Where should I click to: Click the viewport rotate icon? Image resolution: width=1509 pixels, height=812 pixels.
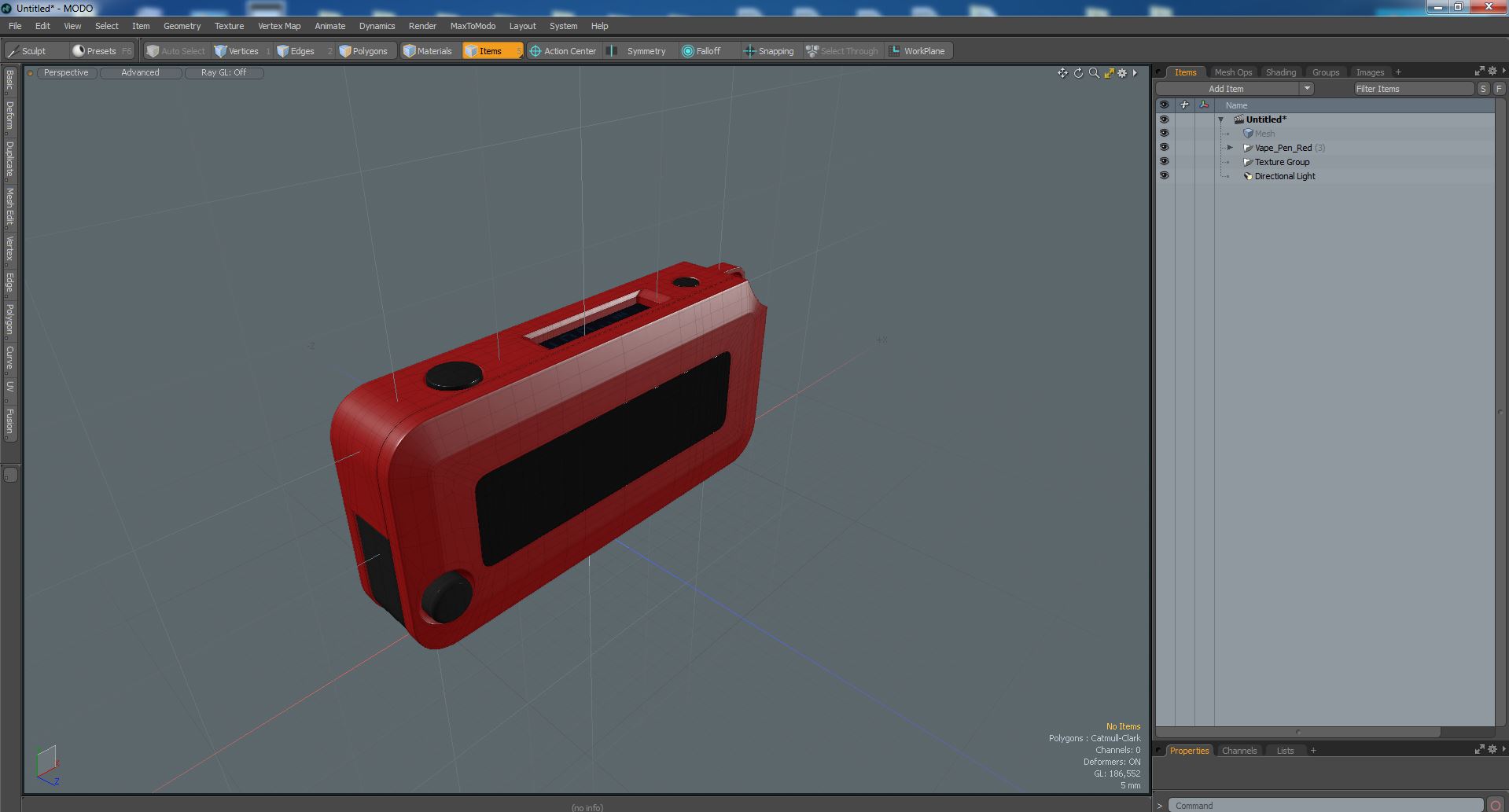click(1078, 73)
